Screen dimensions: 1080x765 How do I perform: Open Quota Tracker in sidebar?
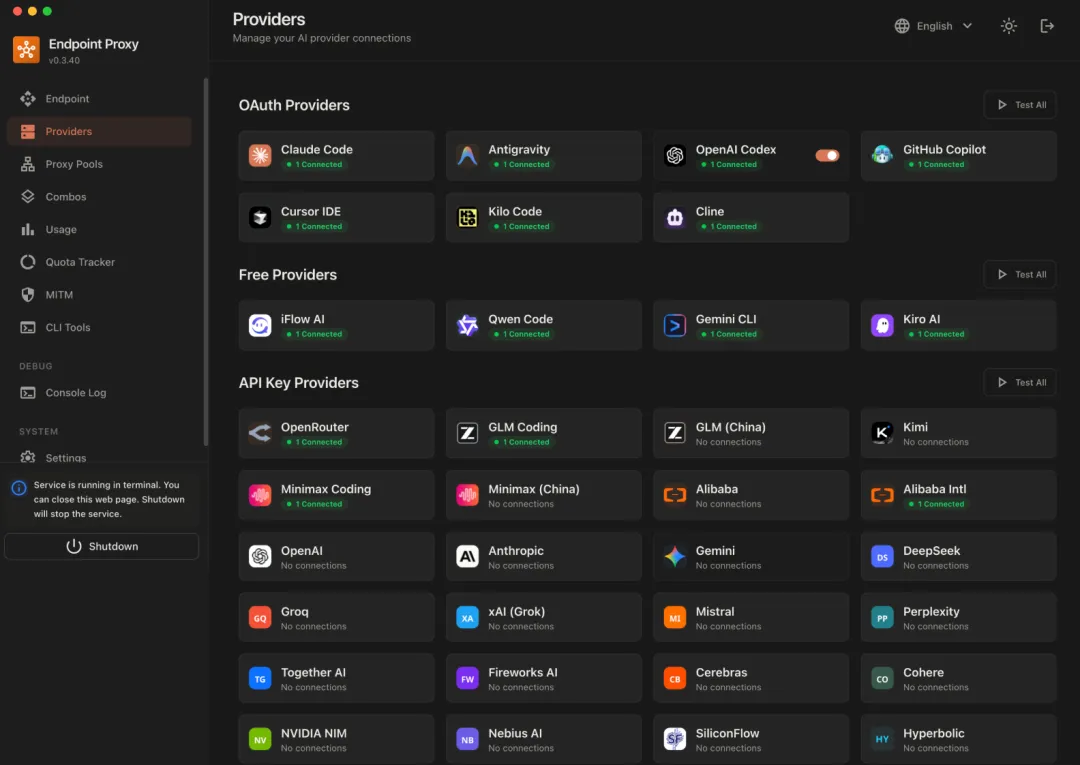[x=99, y=262]
